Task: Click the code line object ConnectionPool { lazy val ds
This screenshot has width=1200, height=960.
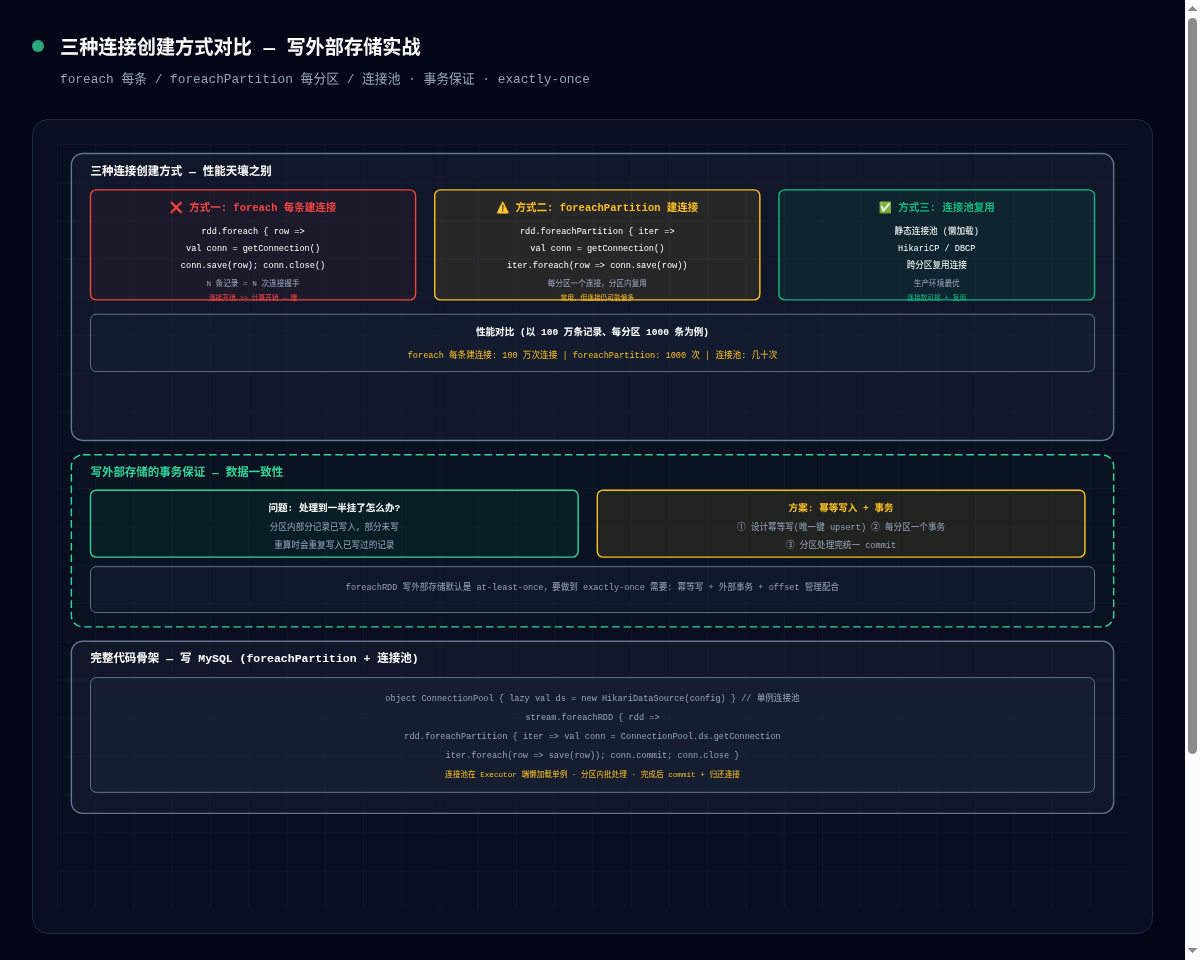Action: point(592,699)
